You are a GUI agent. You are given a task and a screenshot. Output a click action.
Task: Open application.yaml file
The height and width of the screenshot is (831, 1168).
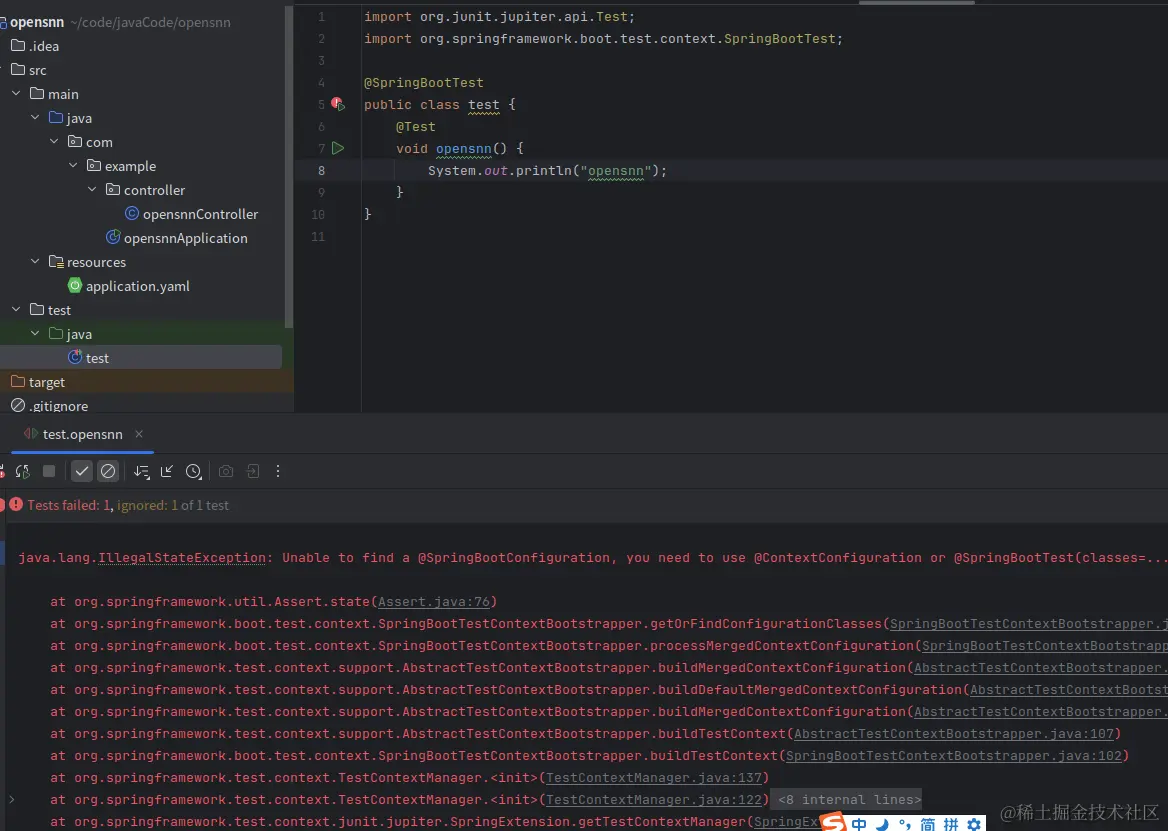point(138,286)
